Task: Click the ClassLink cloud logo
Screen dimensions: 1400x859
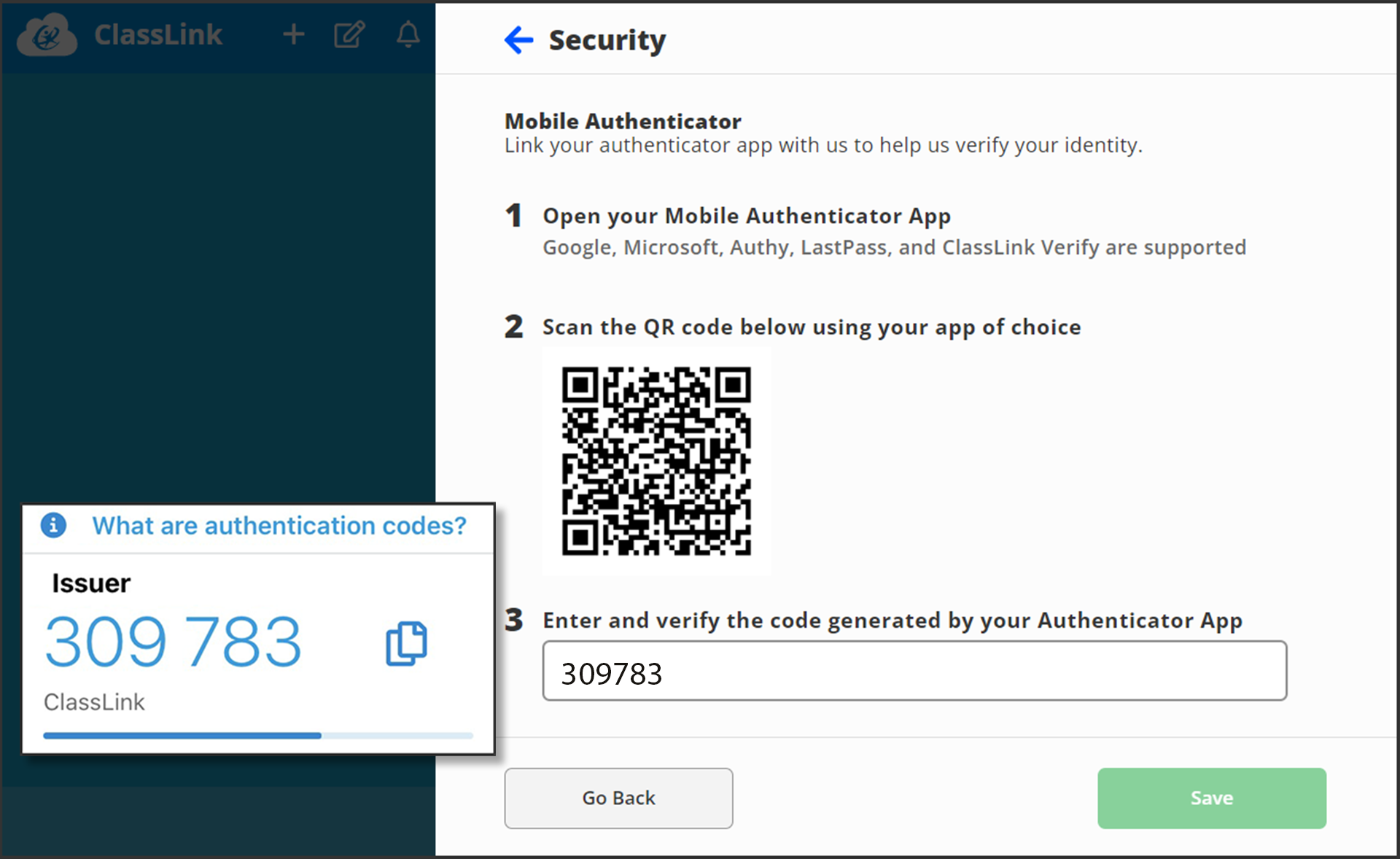Action: [x=46, y=34]
